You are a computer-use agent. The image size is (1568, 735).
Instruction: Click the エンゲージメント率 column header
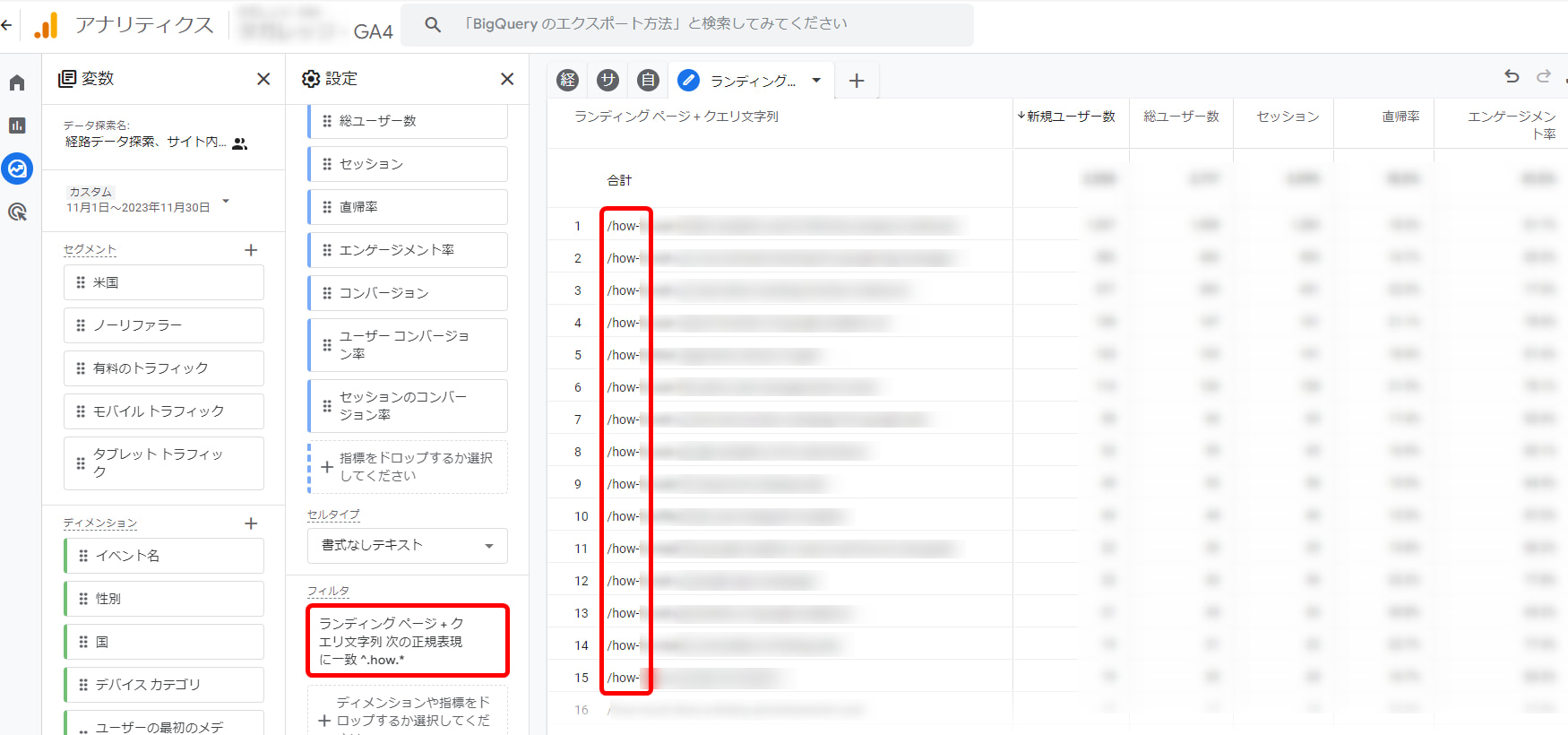click(x=1512, y=125)
